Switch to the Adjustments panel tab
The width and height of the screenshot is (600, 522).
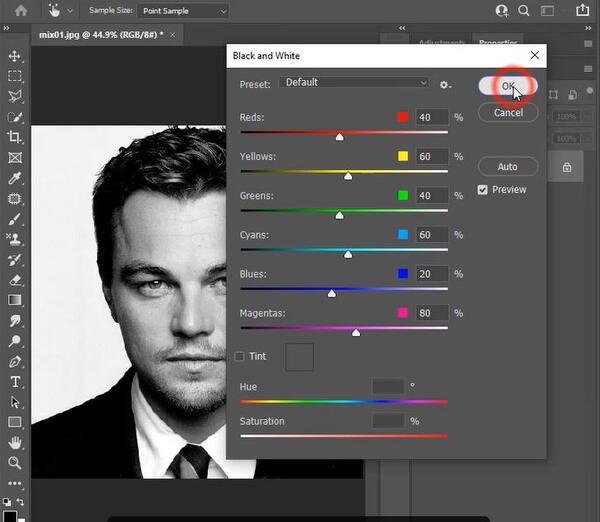click(441, 41)
